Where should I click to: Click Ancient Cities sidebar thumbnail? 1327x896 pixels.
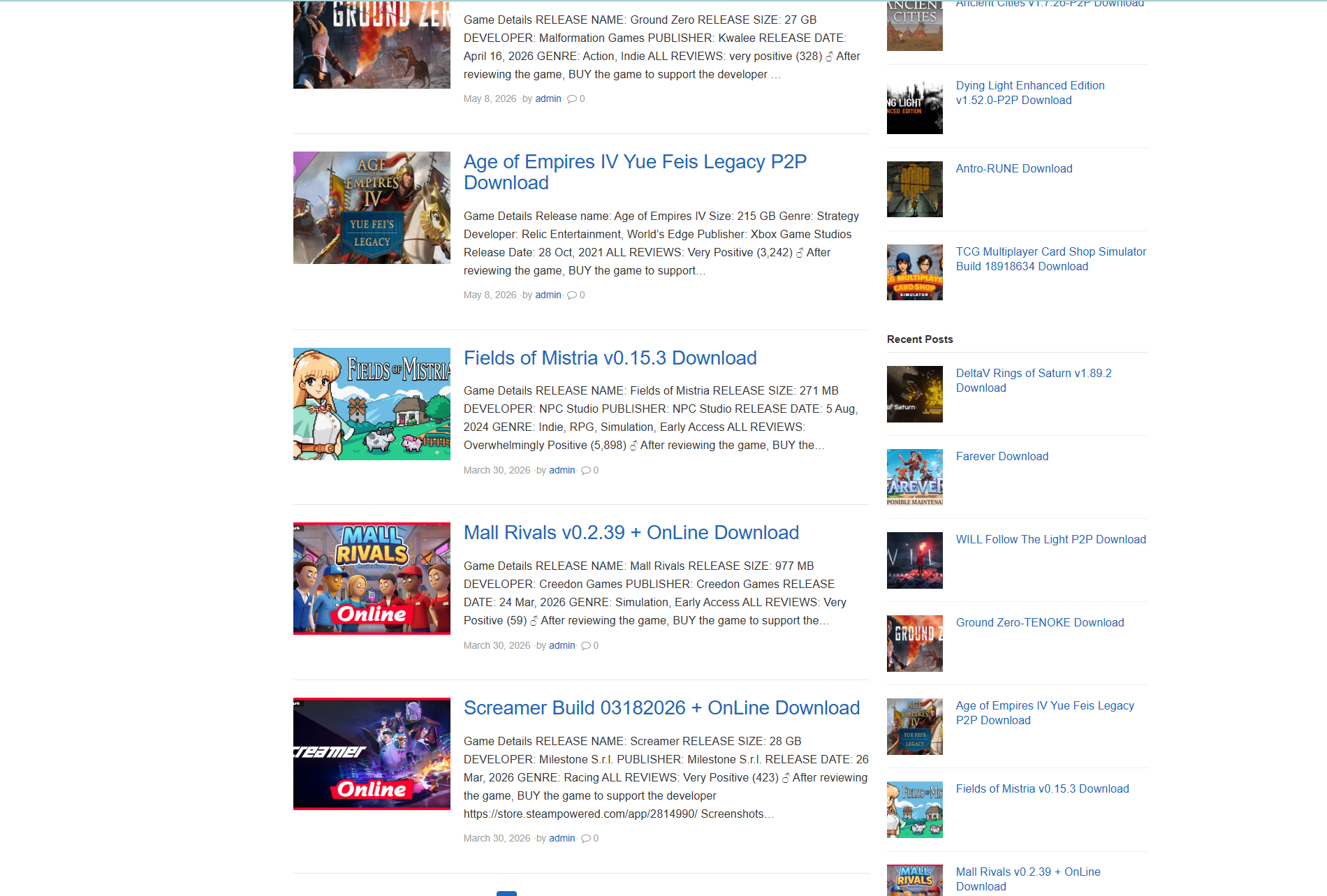pos(915,26)
